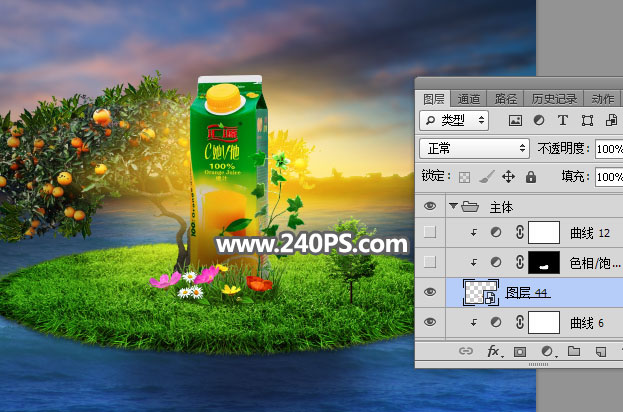The image size is (623, 412).
Task: Open the 正常 blend mode dropdown
Action: pos(474,148)
